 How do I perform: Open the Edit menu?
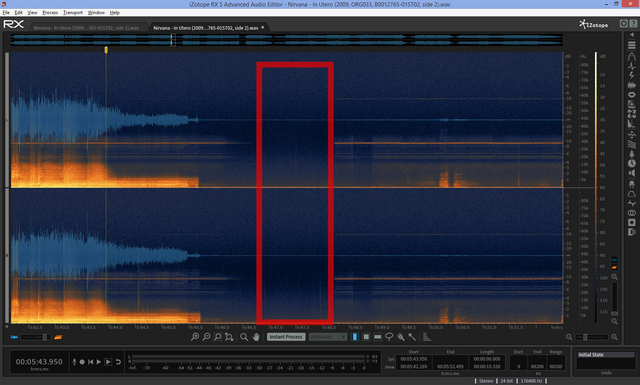pyautogui.click(x=18, y=13)
